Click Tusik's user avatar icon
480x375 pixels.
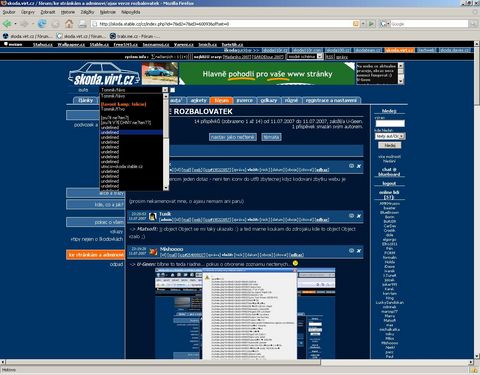(153, 216)
